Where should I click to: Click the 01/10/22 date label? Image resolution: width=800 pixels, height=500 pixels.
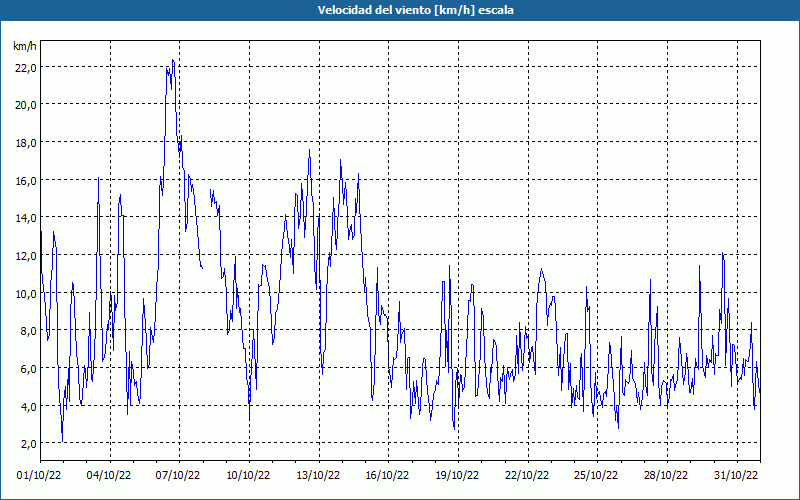39,476
